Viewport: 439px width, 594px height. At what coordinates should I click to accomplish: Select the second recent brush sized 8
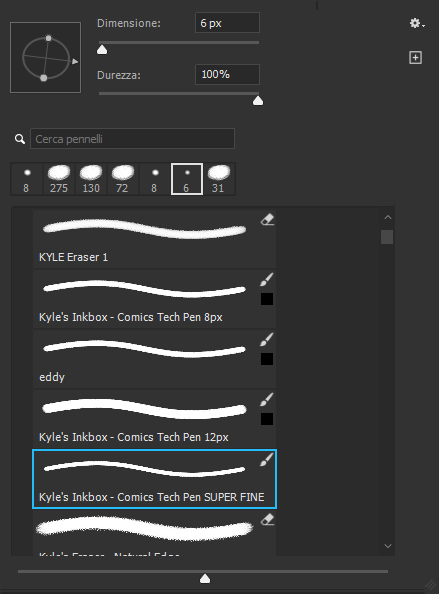point(155,179)
